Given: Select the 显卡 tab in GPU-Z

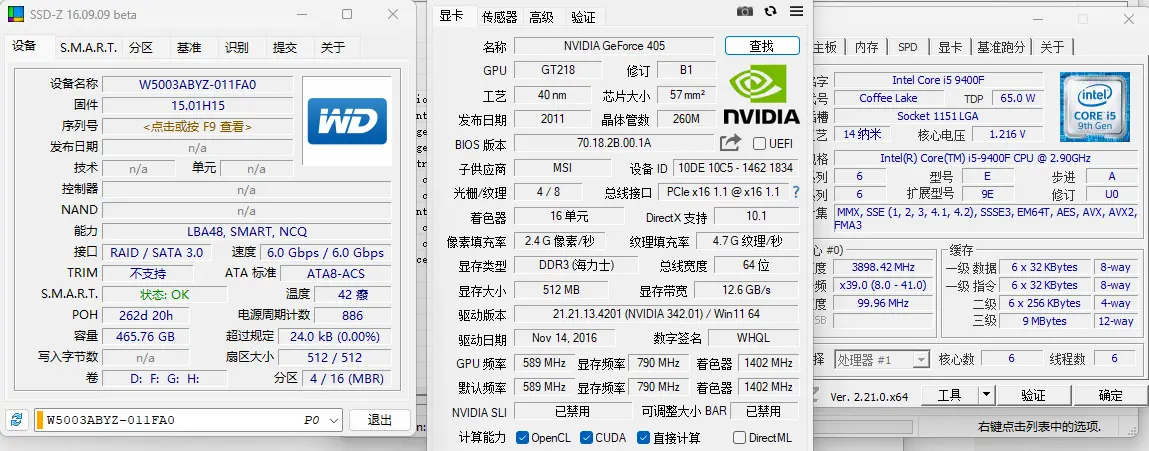Looking at the screenshot, I should click(x=451, y=16).
